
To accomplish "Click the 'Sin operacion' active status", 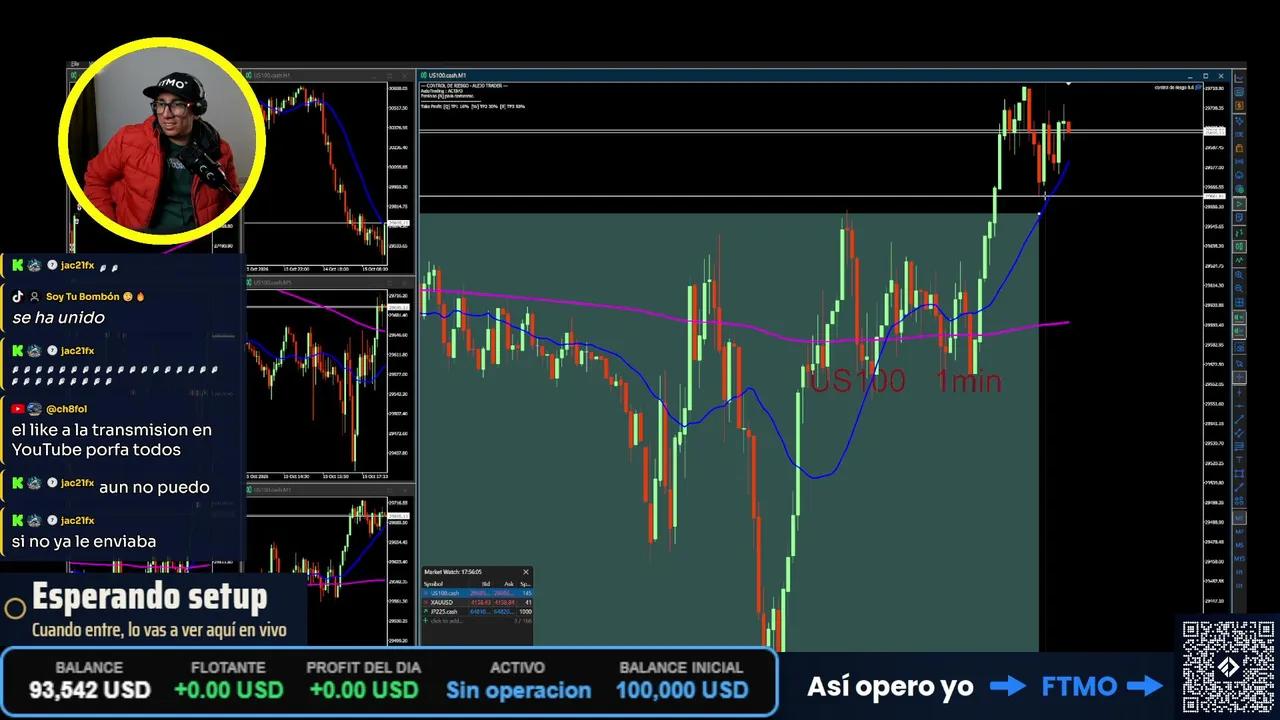I will [x=518, y=690].
